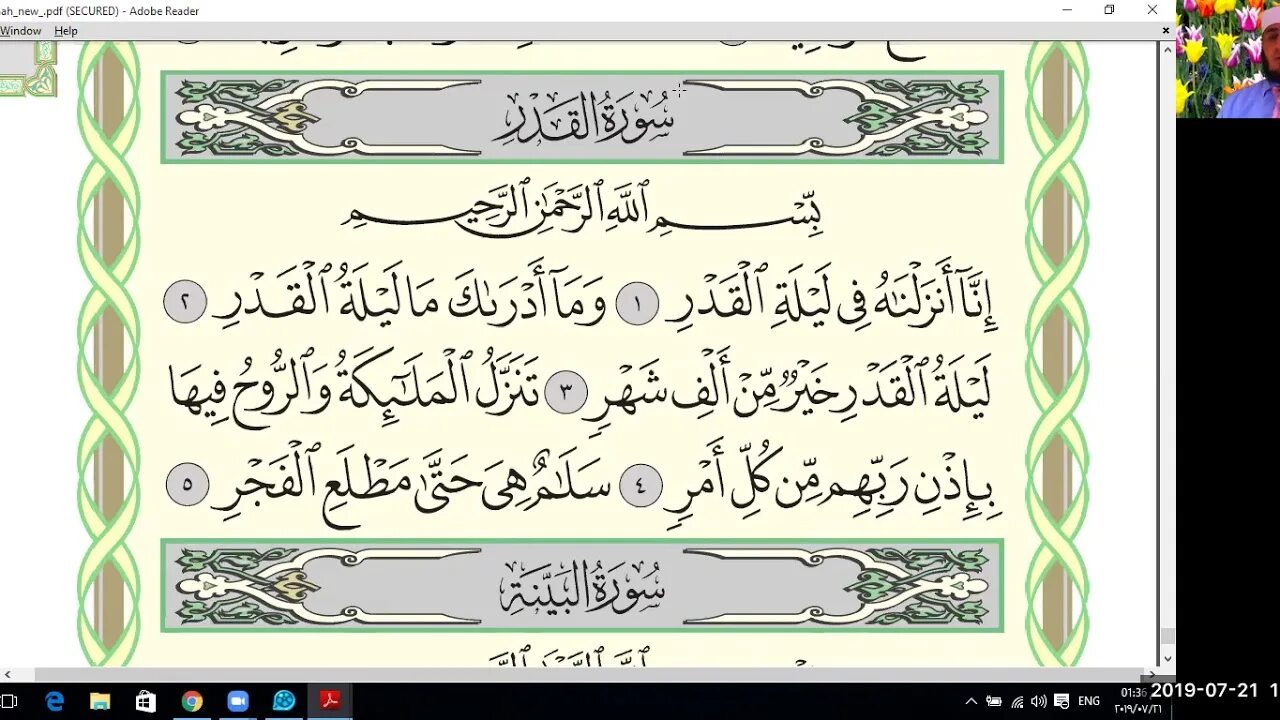Image resolution: width=1280 pixels, height=720 pixels.
Task: Select the Adobe Reader taskbar icon
Action: click(x=330, y=701)
